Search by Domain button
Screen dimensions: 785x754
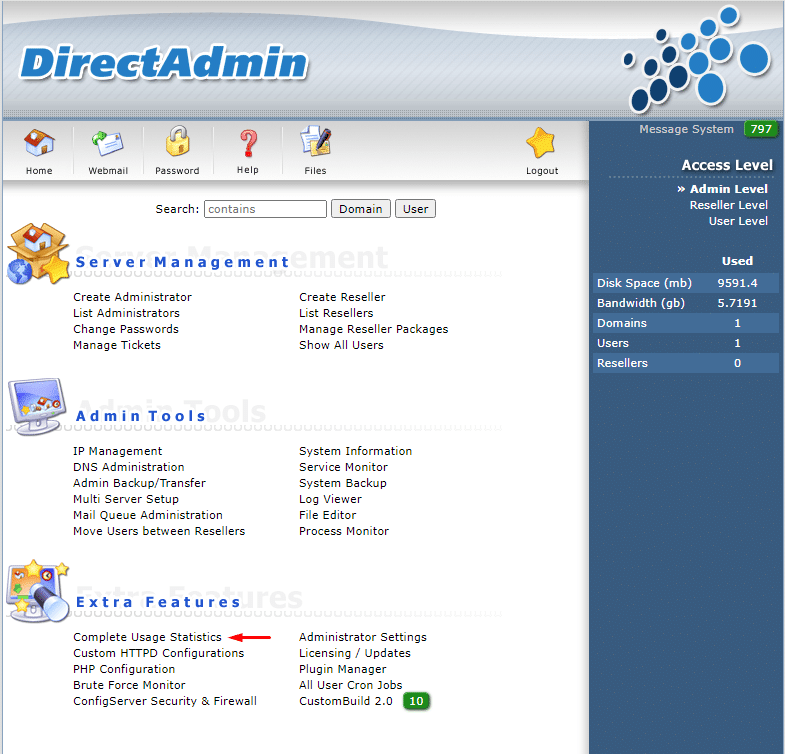point(360,209)
